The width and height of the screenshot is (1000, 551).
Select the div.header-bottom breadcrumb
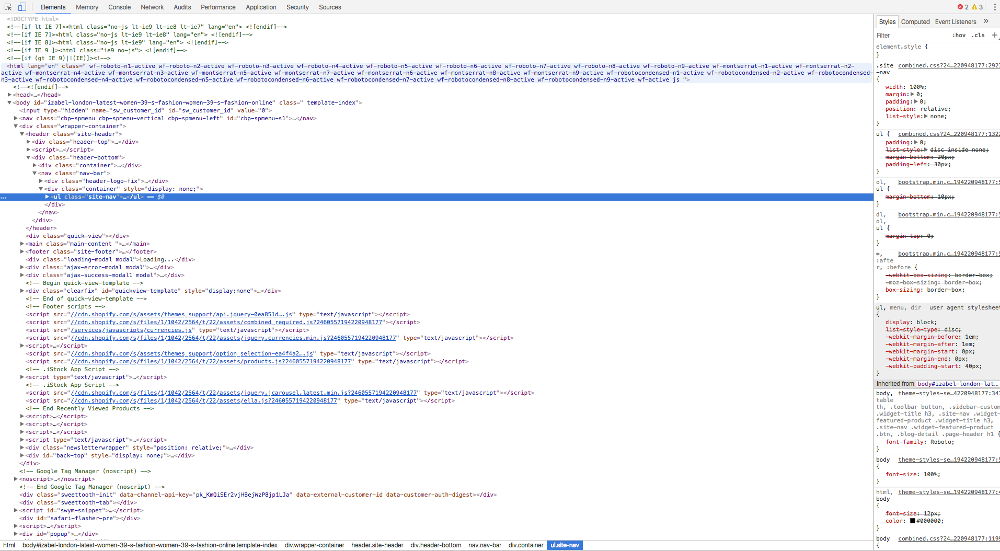point(436,545)
